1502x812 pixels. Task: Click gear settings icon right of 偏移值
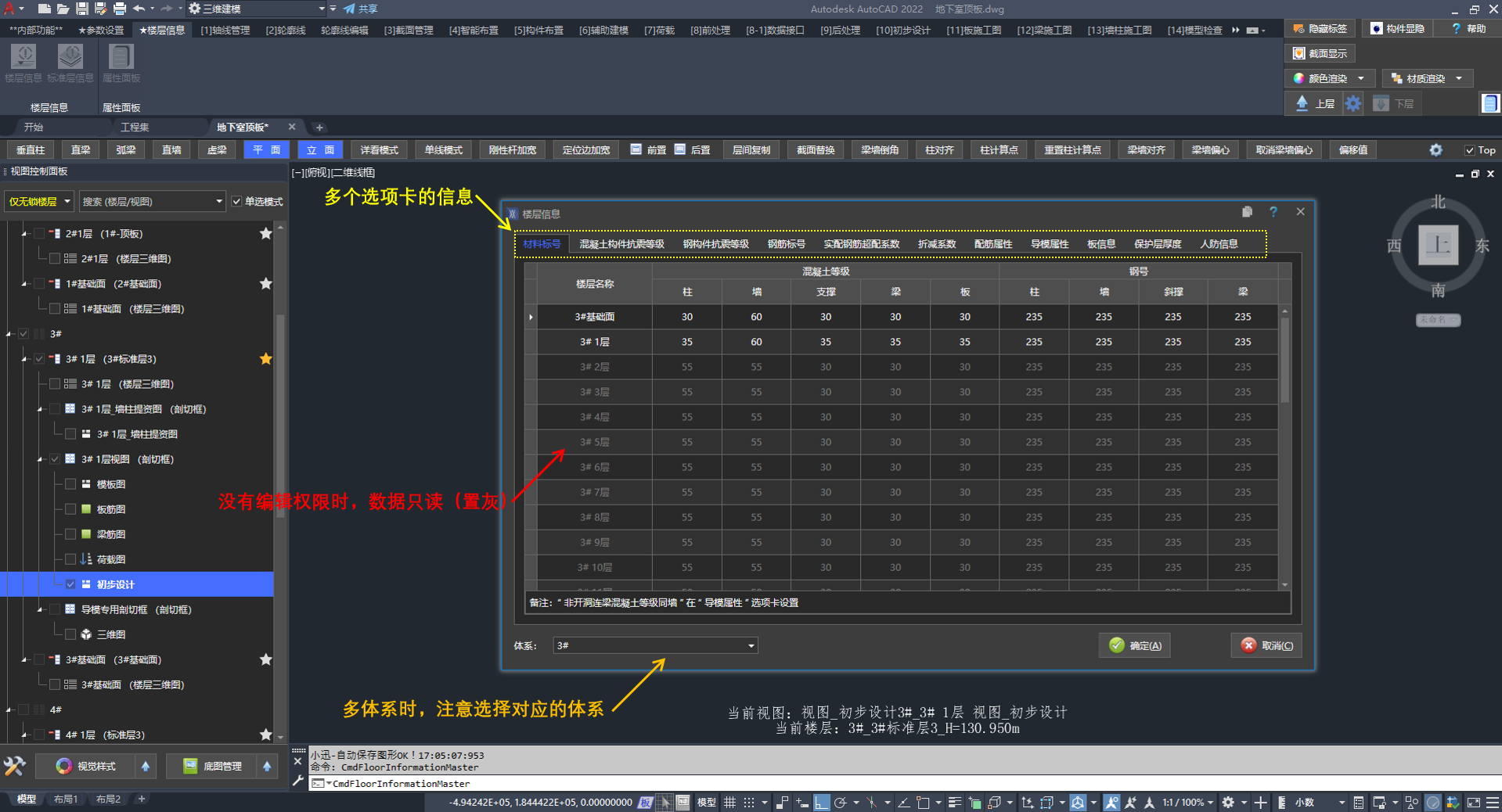(x=1435, y=150)
